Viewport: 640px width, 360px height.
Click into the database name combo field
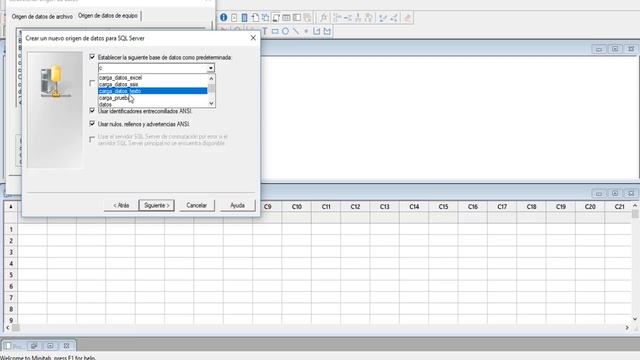pos(152,68)
